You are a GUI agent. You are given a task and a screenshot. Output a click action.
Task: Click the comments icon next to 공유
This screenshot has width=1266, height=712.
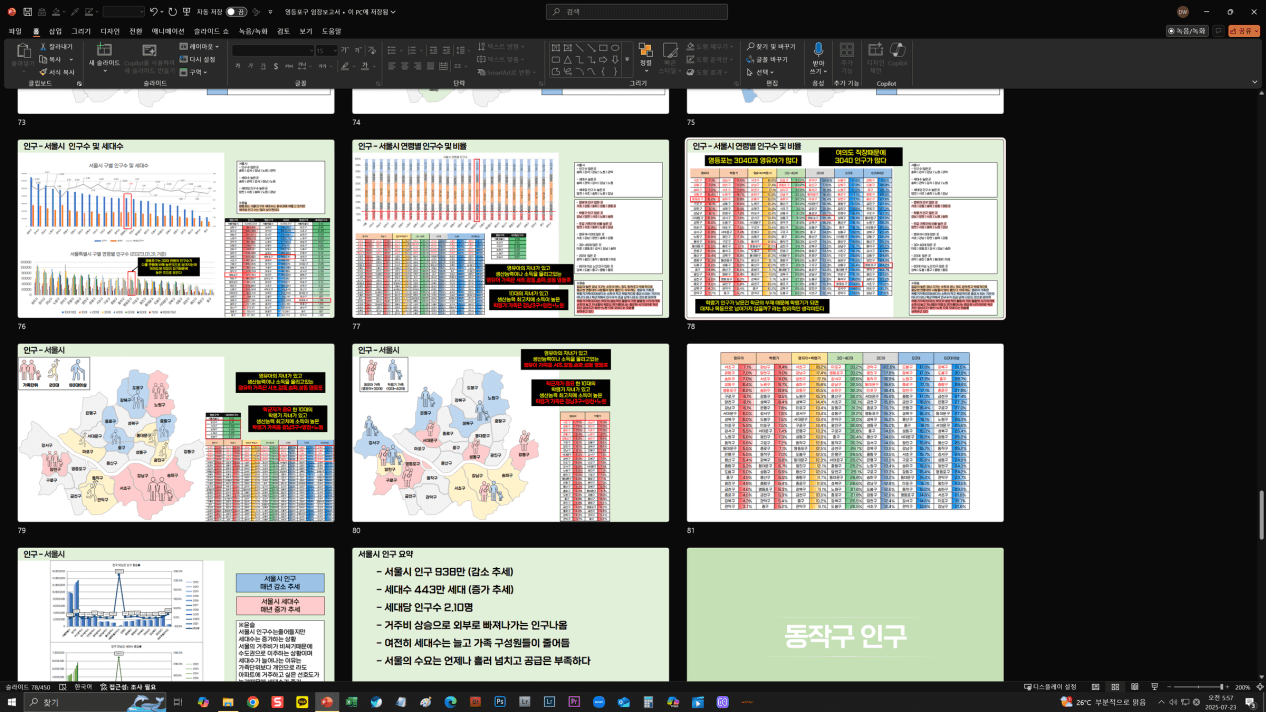tap(1218, 31)
